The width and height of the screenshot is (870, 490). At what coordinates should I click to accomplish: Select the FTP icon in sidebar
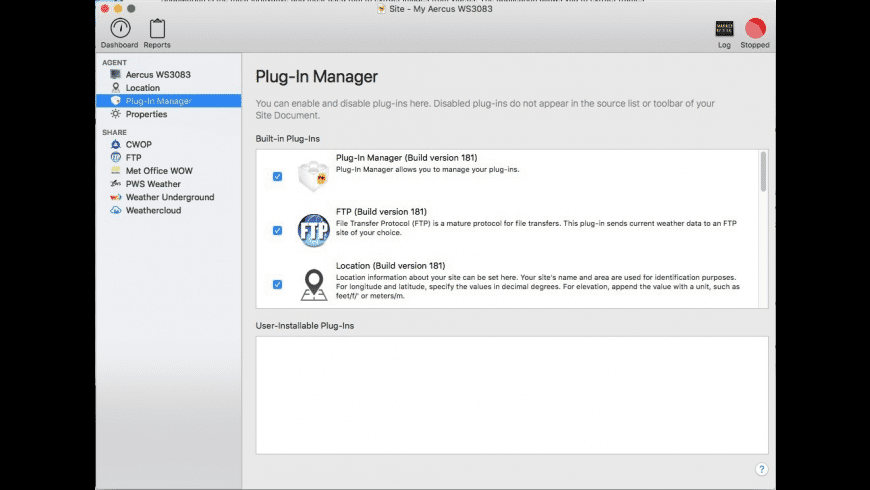(116, 158)
